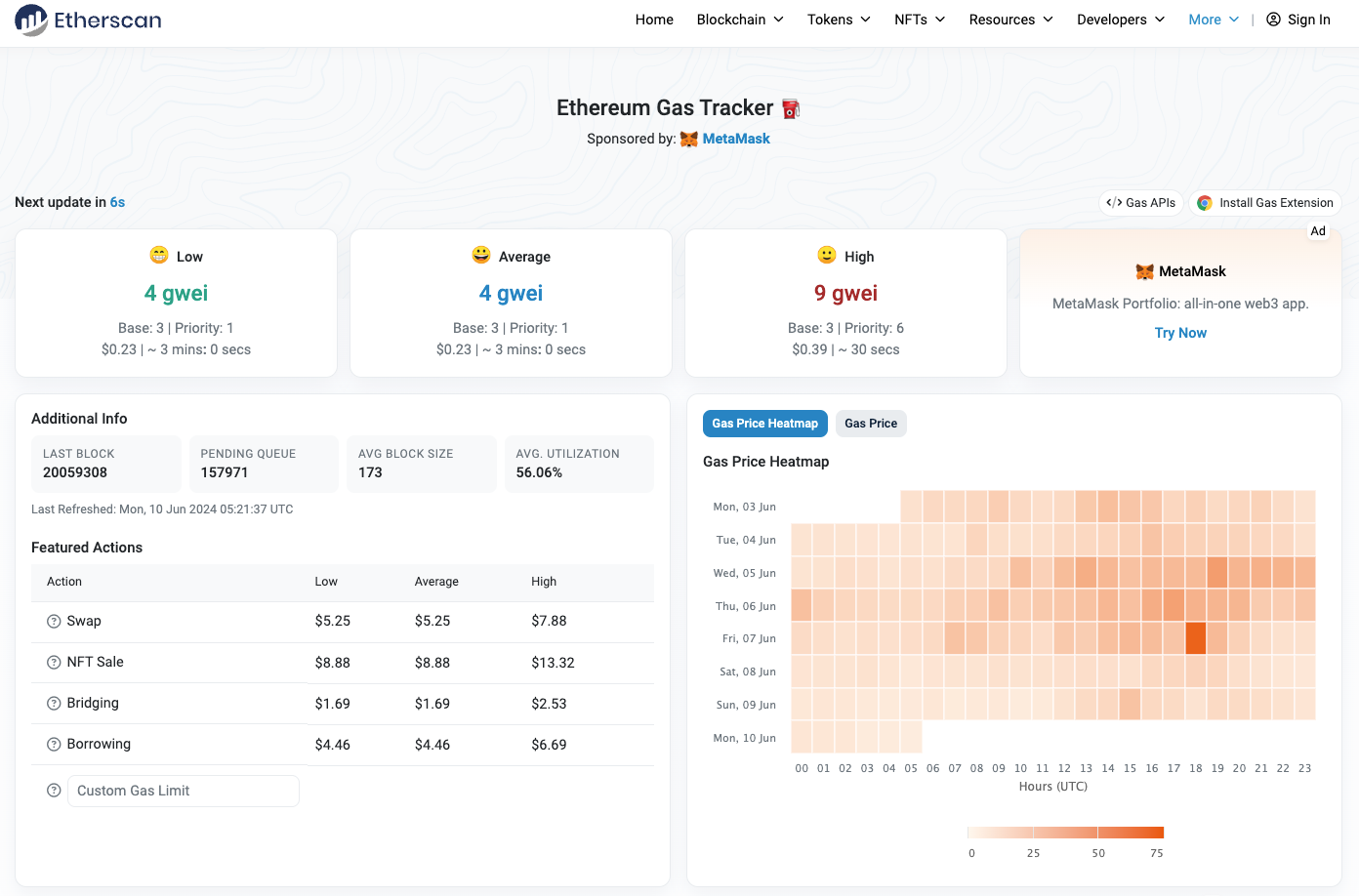Expand the More menu

tap(1214, 20)
